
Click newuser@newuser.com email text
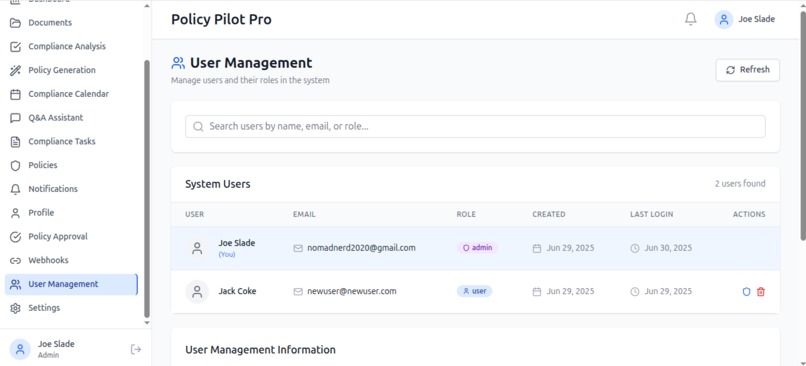tap(352, 291)
